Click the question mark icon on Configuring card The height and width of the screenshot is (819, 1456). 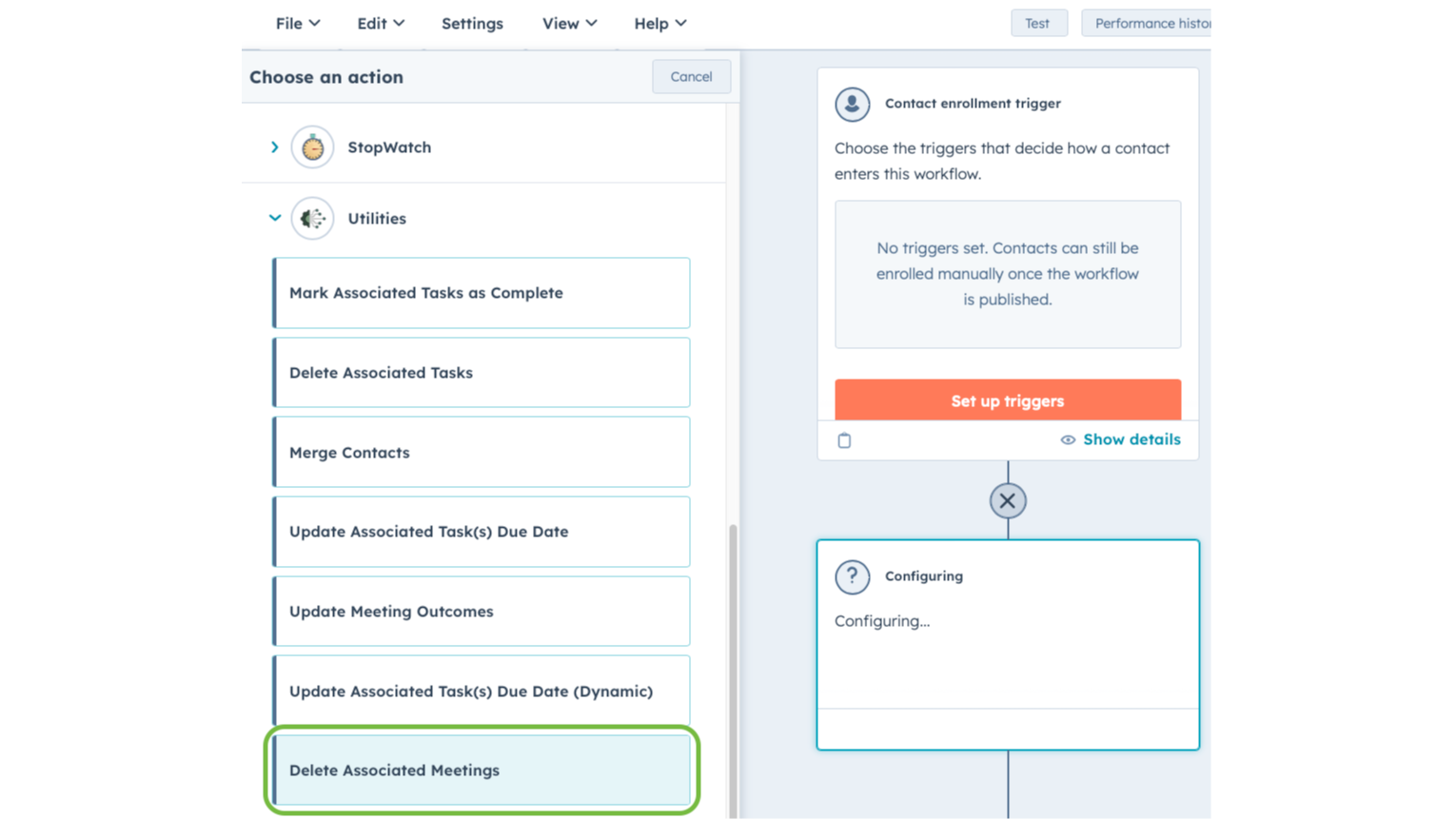click(x=852, y=576)
